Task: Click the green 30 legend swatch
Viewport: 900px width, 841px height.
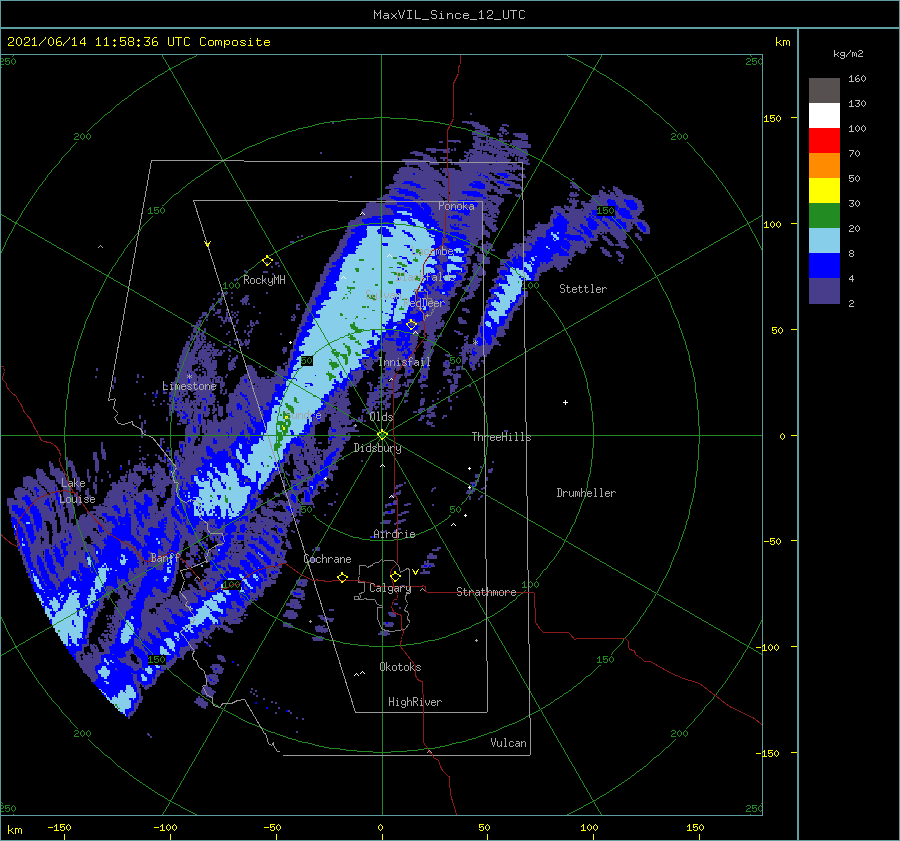Action: (x=824, y=215)
